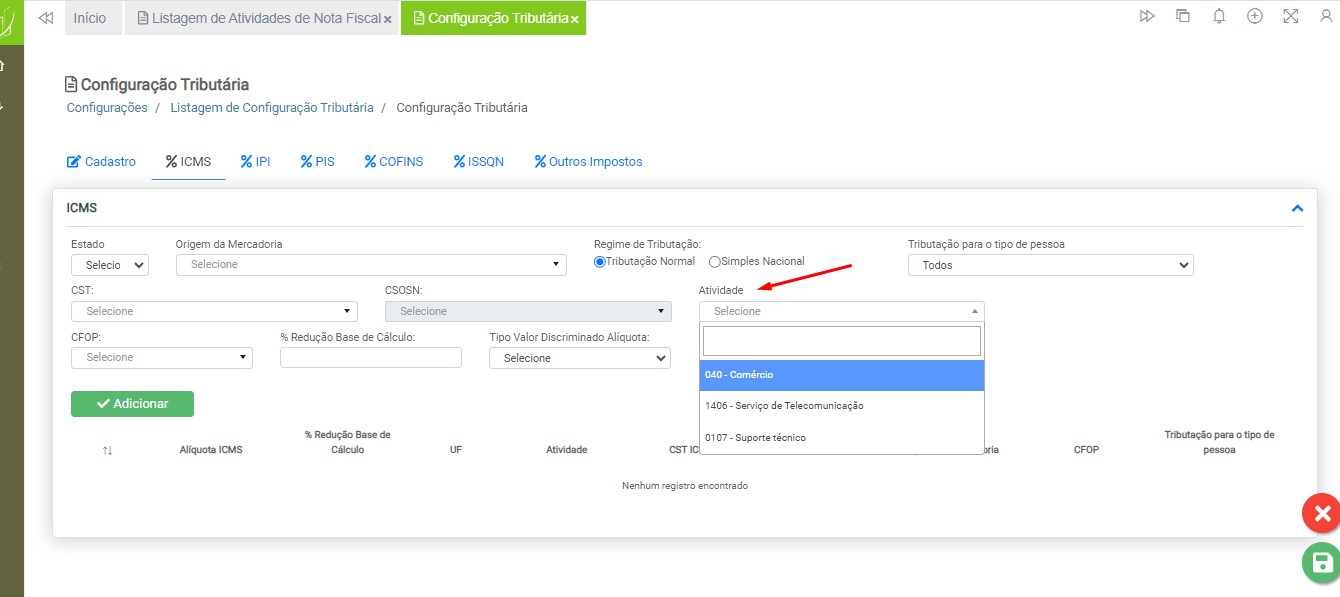
Task: Open Tributação para o tipo de pessoa dropdown
Action: pyautogui.click(x=1050, y=265)
